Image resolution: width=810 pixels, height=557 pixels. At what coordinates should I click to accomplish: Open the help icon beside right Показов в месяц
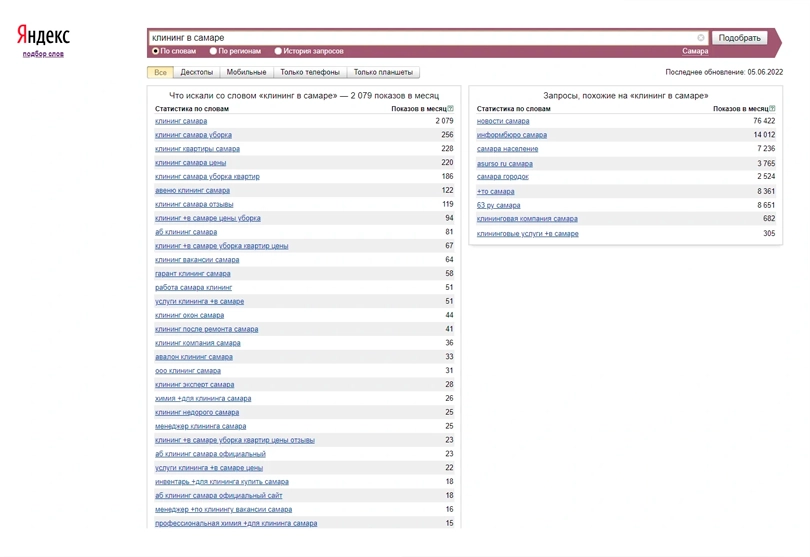pyautogui.click(x=772, y=109)
